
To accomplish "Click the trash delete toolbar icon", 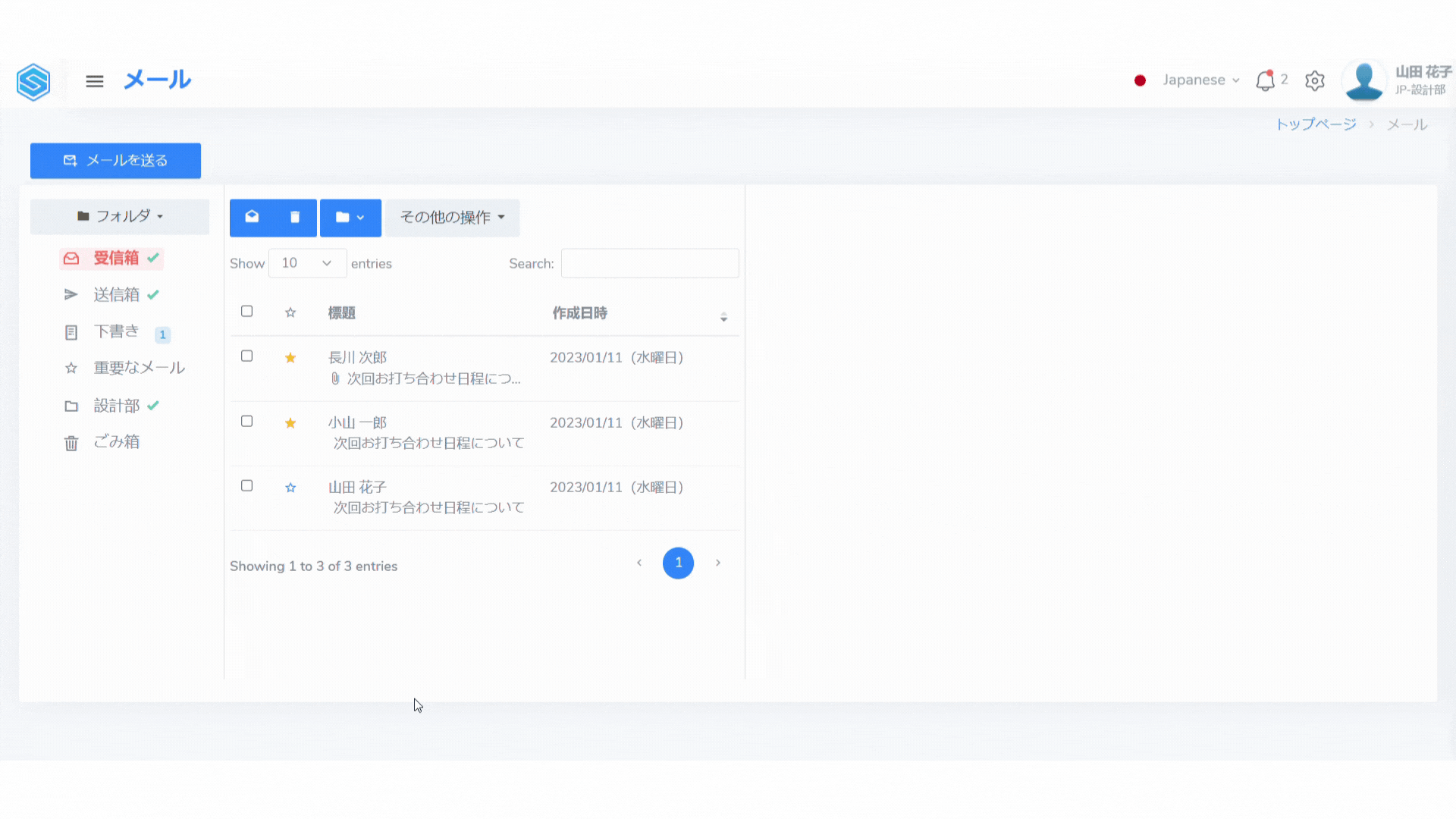I will pyautogui.click(x=295, y=218).
